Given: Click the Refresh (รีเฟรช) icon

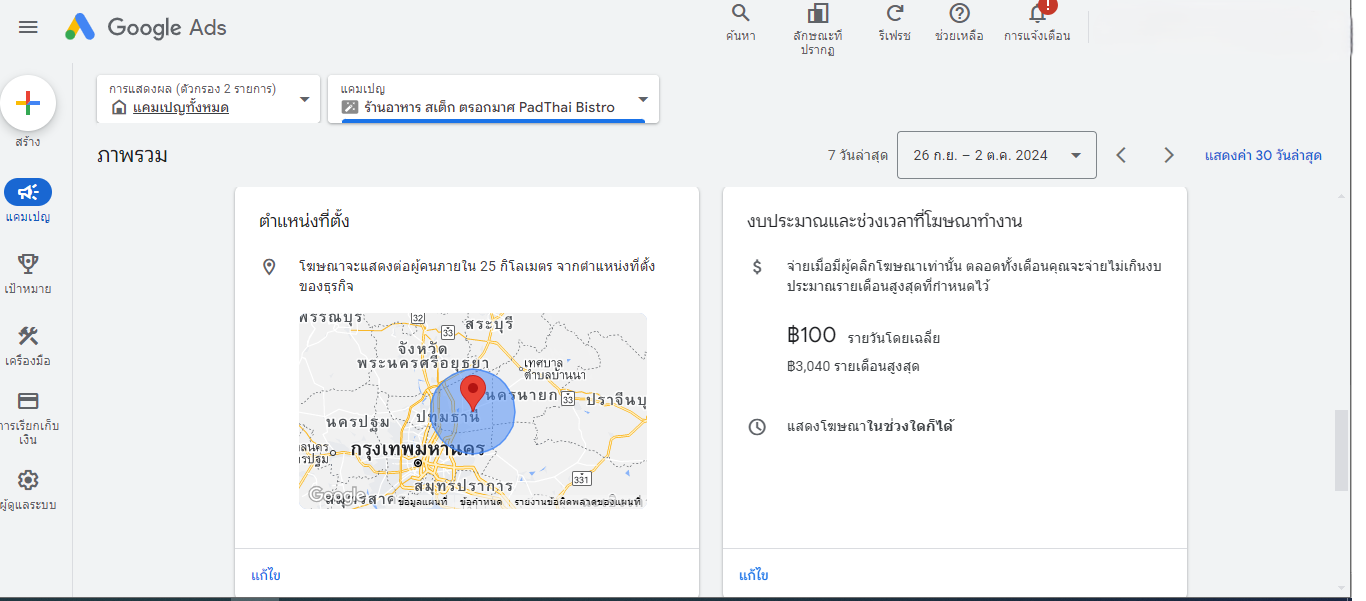Looking at the screenshot, I should pos(895,14).
